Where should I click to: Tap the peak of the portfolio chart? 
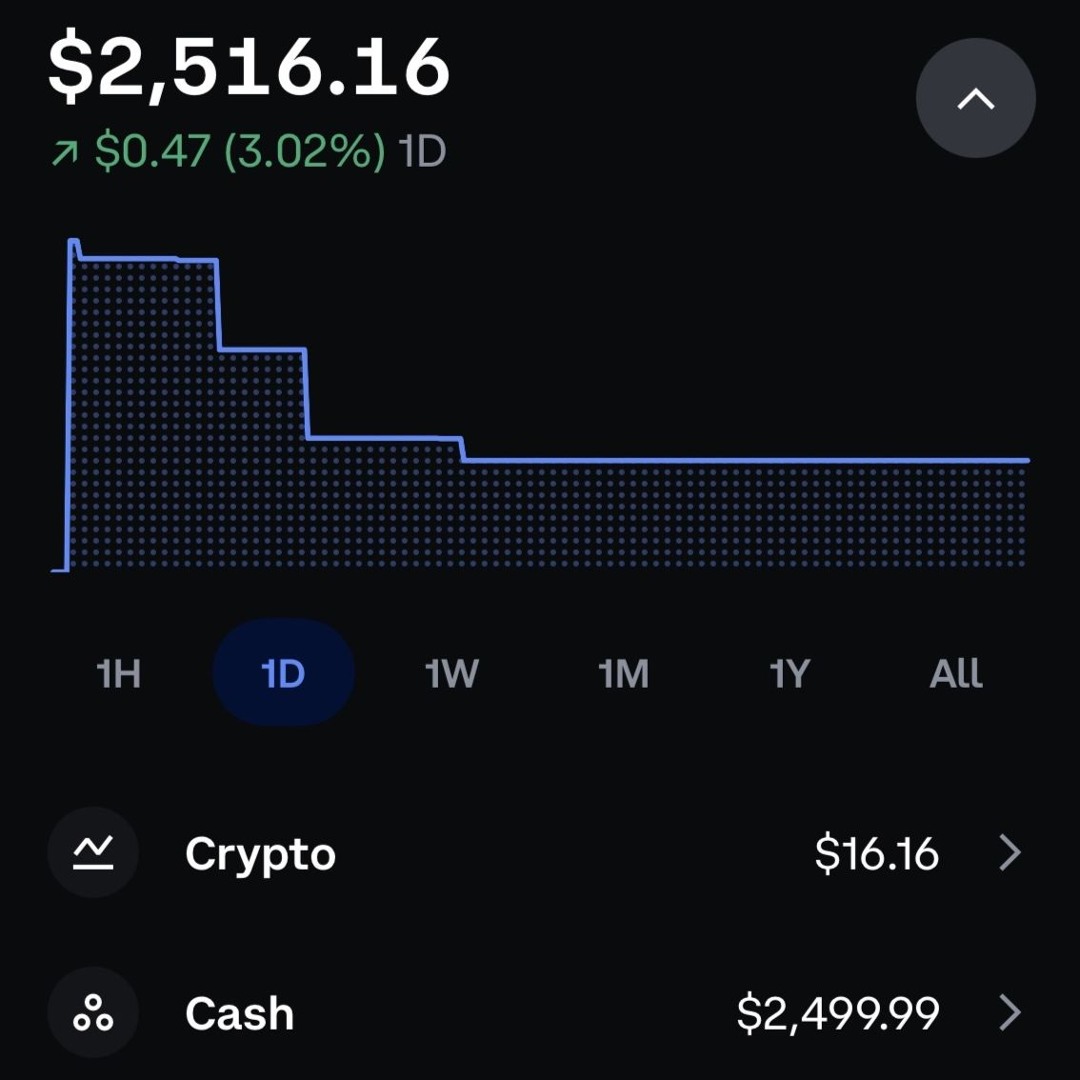[x=74, y=241]
